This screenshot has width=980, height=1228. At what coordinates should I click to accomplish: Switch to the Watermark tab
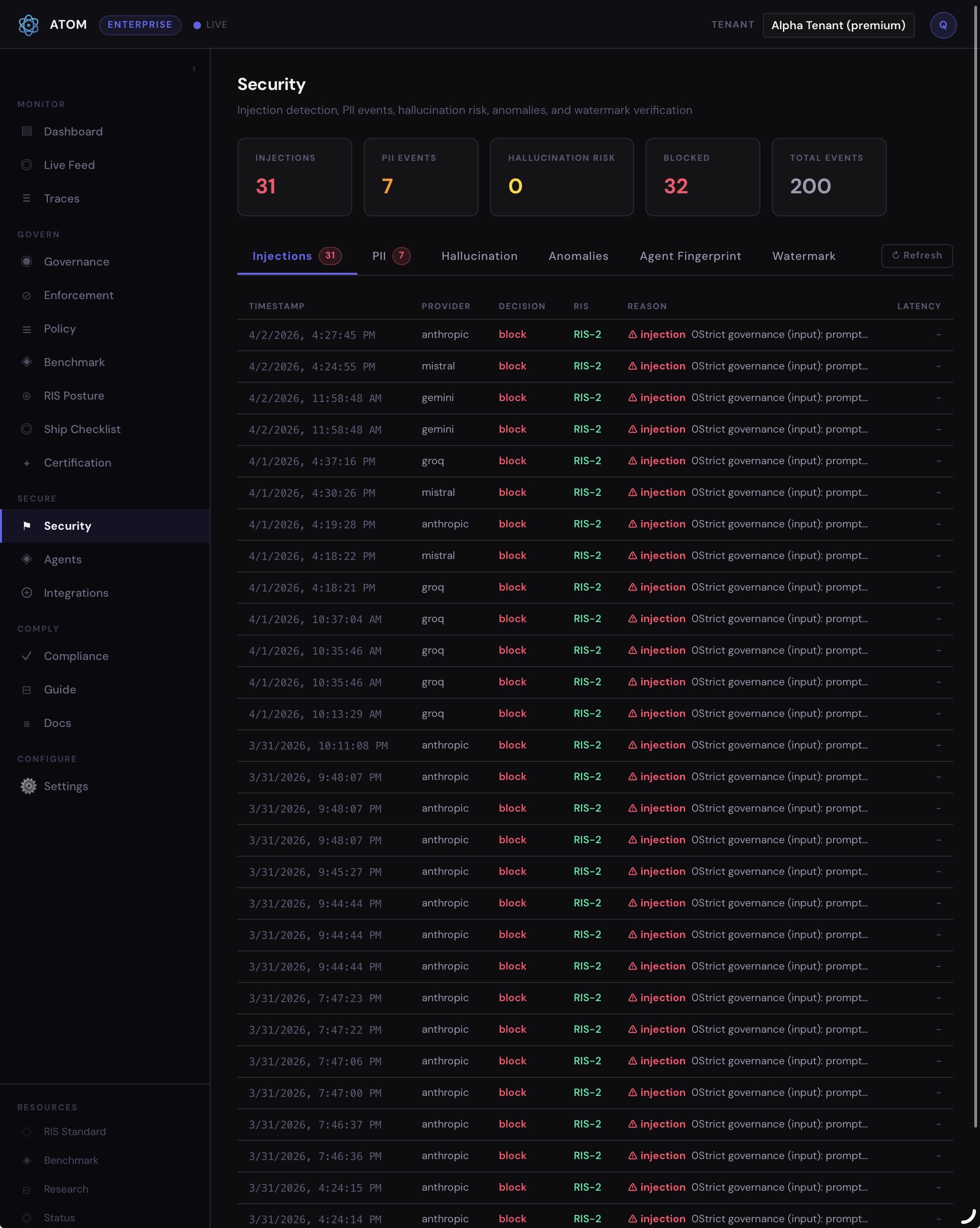[803, 256]
